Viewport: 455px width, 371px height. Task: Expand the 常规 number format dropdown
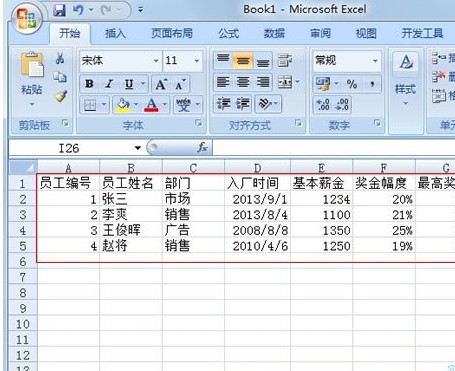point(375,61)
